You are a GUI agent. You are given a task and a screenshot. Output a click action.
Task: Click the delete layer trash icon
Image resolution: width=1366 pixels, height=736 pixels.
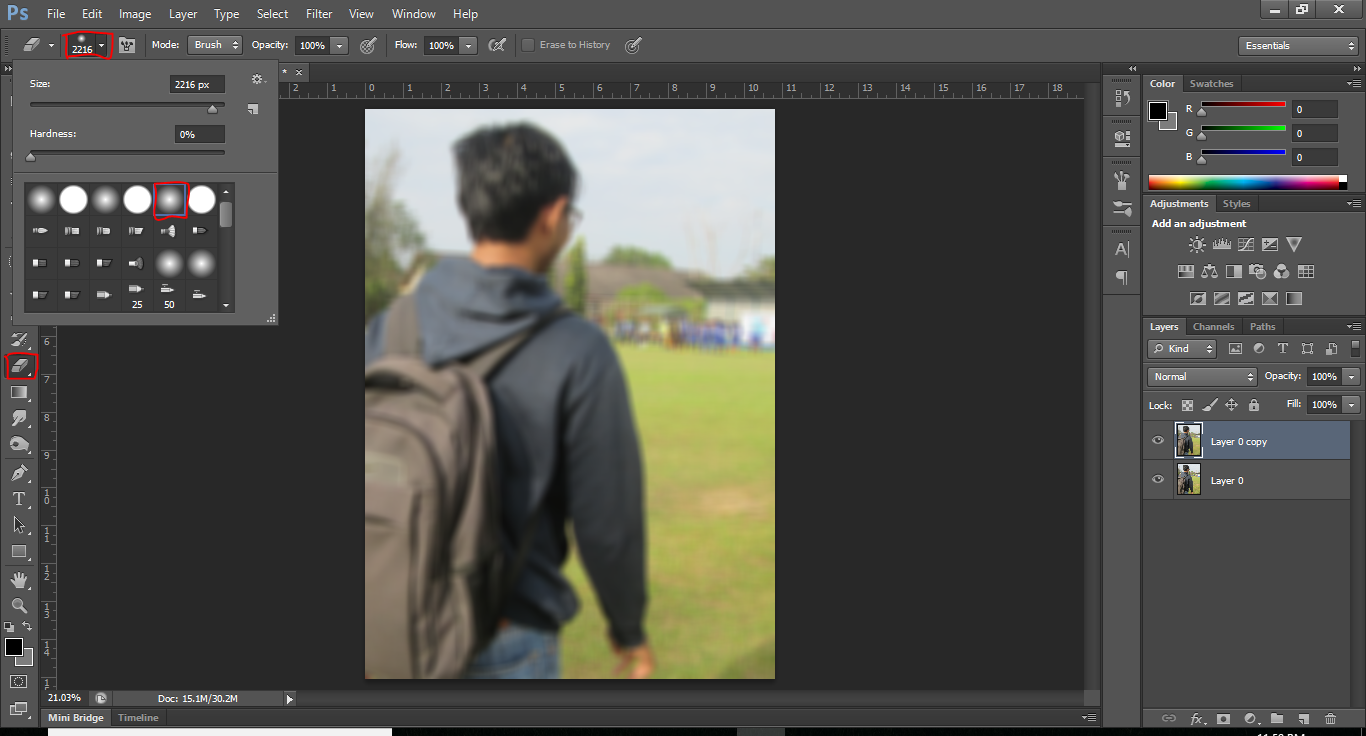point(1330,718)
